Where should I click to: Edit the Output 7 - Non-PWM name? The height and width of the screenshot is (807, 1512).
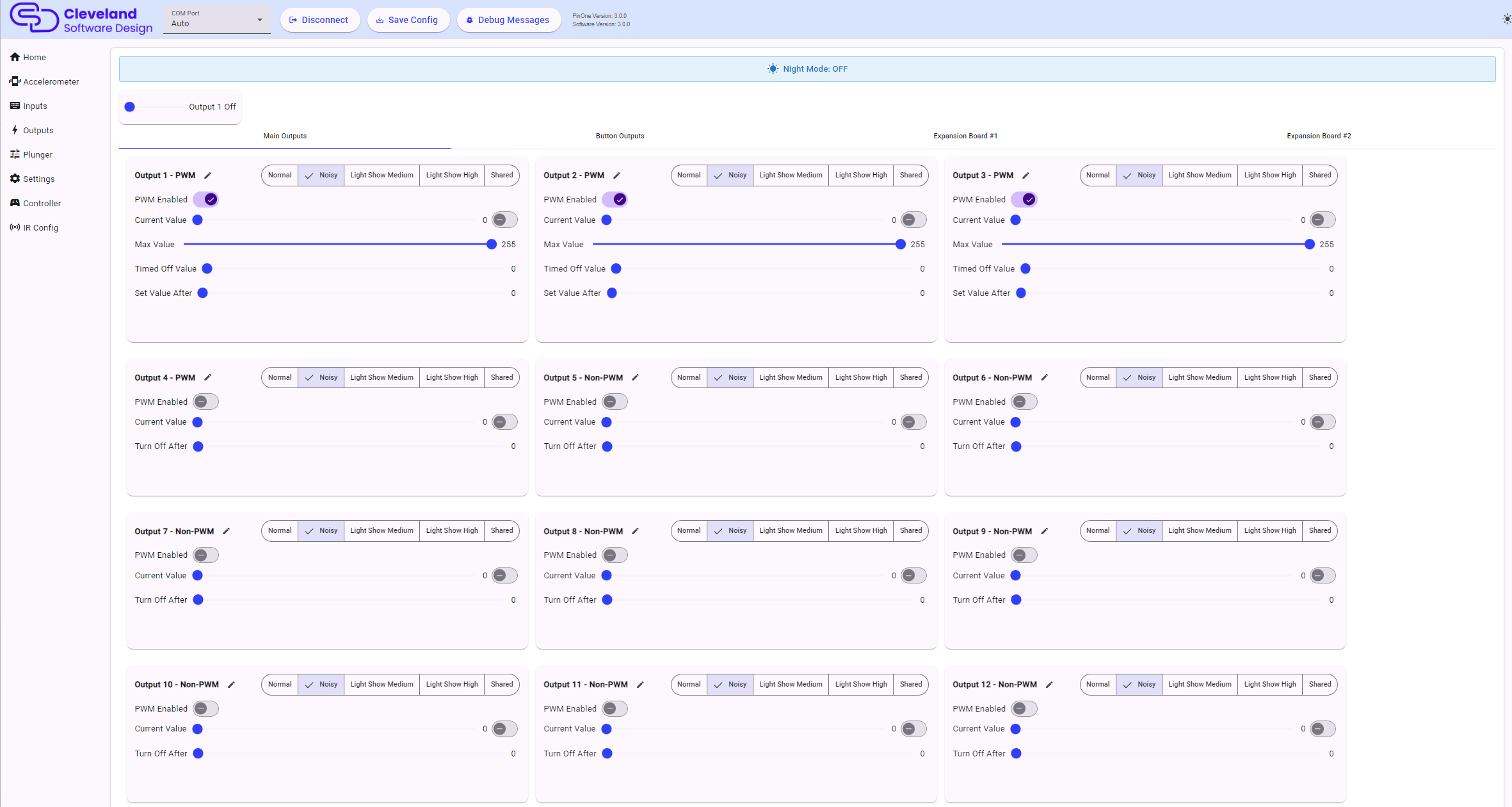click(x=226, y=532)
